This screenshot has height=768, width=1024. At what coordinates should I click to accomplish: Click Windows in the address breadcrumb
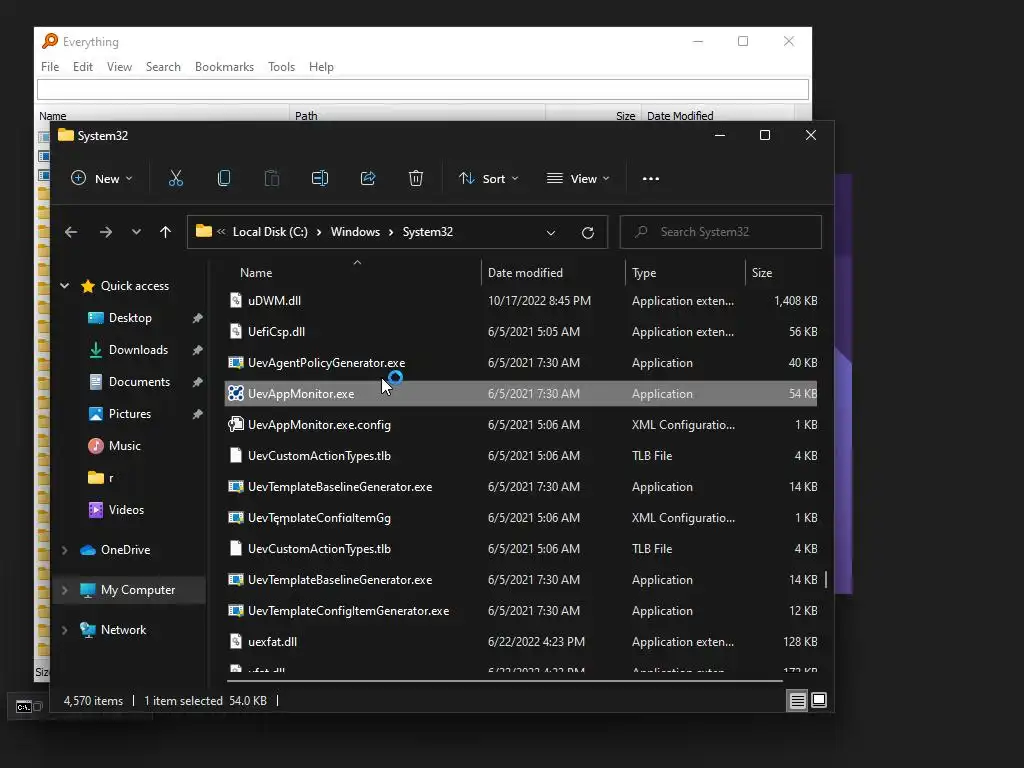click(x=355, y=232)
